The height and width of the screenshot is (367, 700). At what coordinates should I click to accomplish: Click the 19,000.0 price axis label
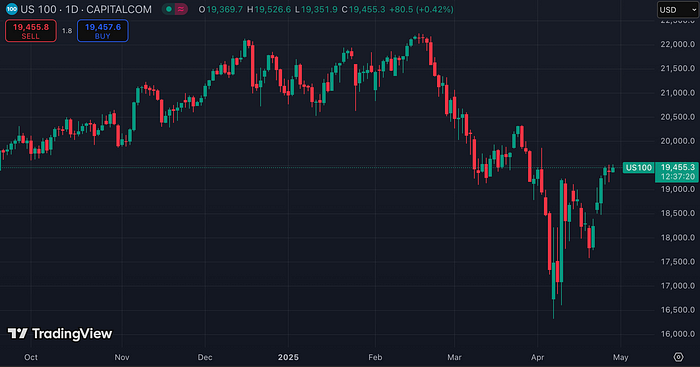coord(678,189)
